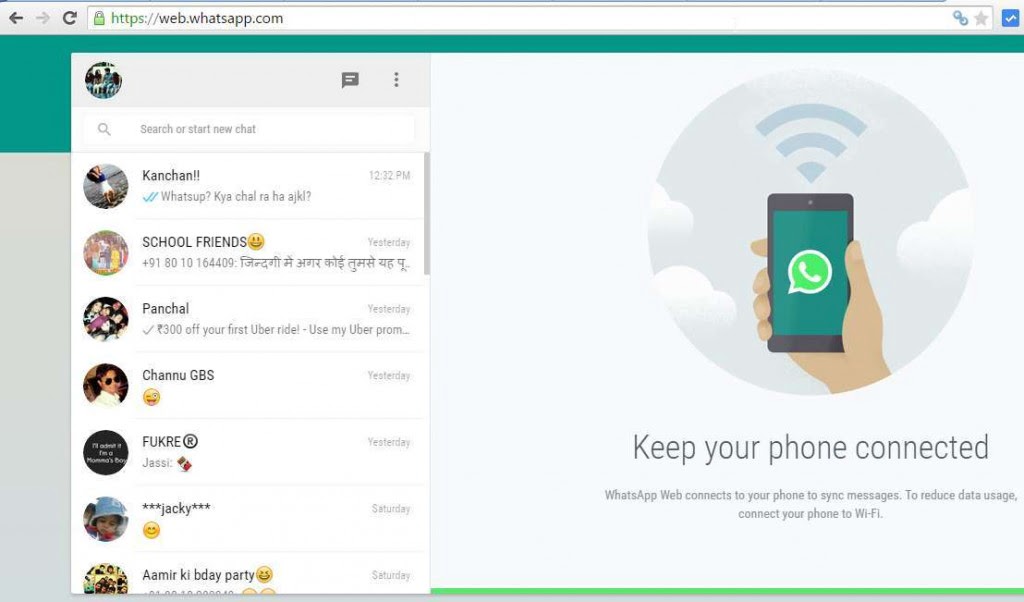Viewport: 1024px width, 602px height.
Task: Click ***jacky*** profile picture
Action: [x=106, y=519]
